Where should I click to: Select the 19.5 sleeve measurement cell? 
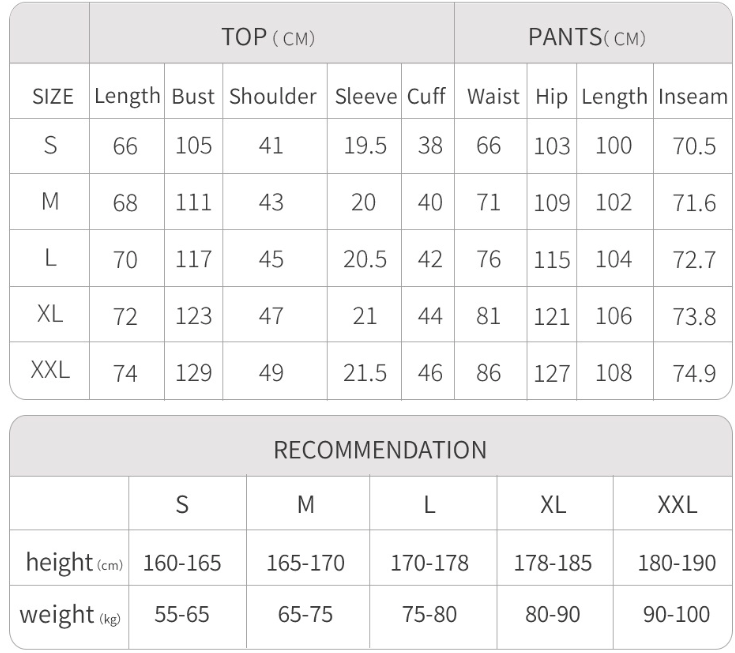pyautogui.click(x=365, y=146)
